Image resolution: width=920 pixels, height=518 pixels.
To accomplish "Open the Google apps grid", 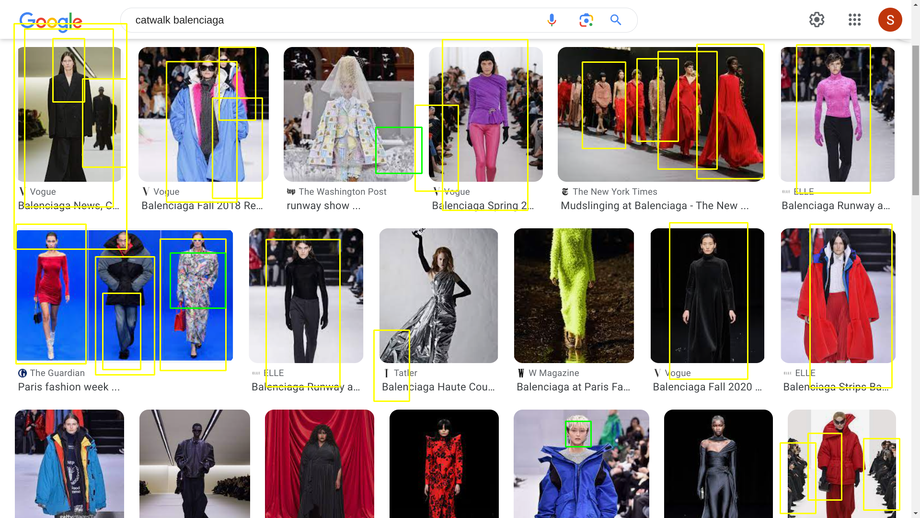I will point(854,20).
